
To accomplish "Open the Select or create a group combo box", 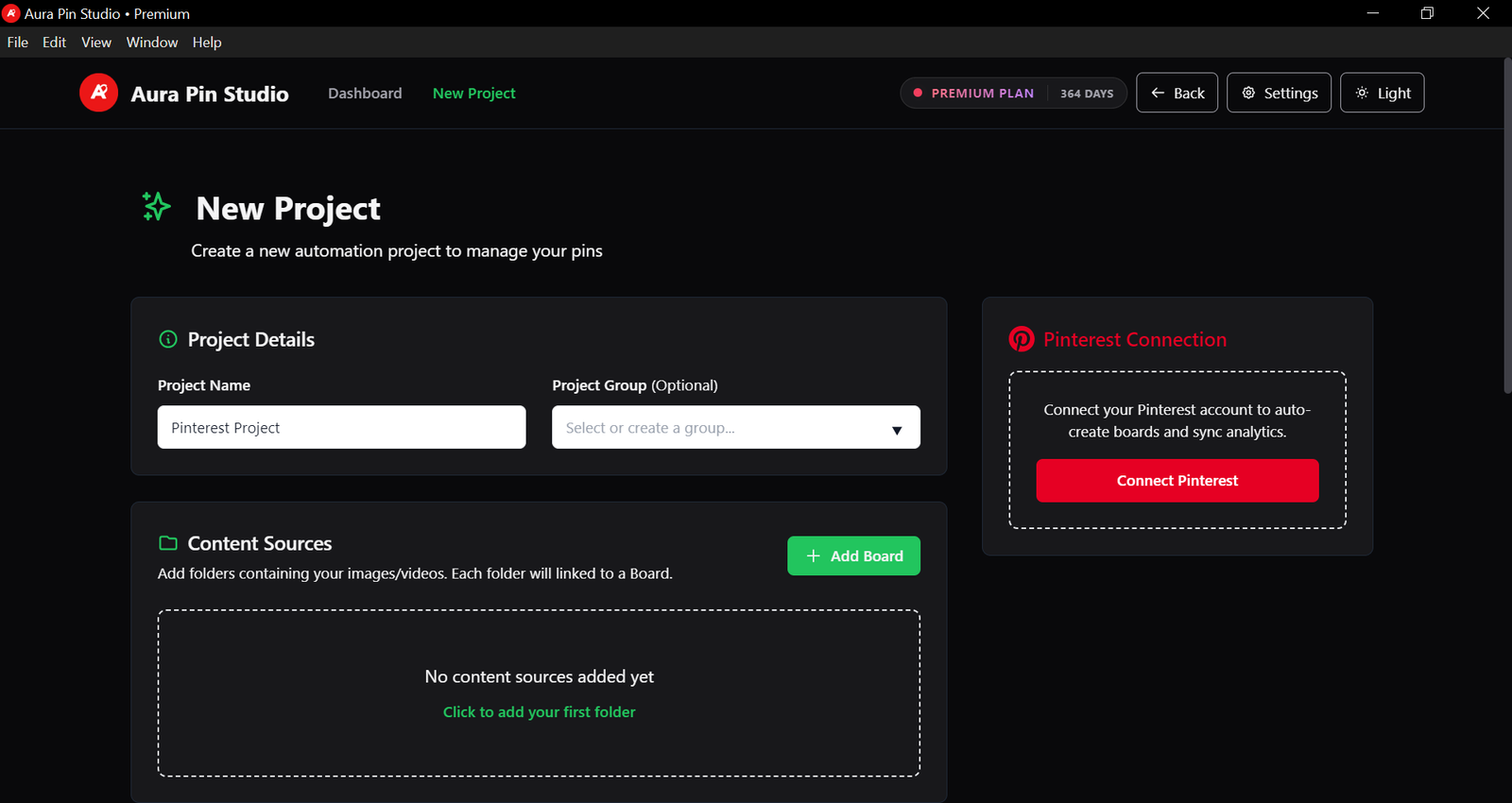I will pyautogui.click(x=736, y=427).
